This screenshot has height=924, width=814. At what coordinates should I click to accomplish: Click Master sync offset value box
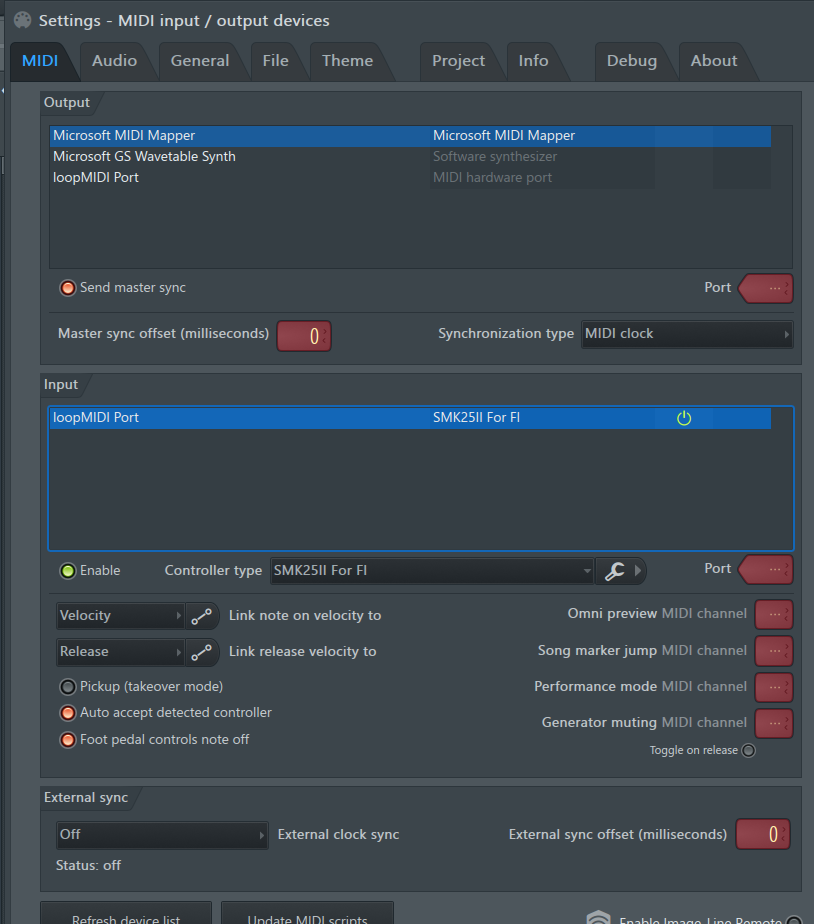304,336
